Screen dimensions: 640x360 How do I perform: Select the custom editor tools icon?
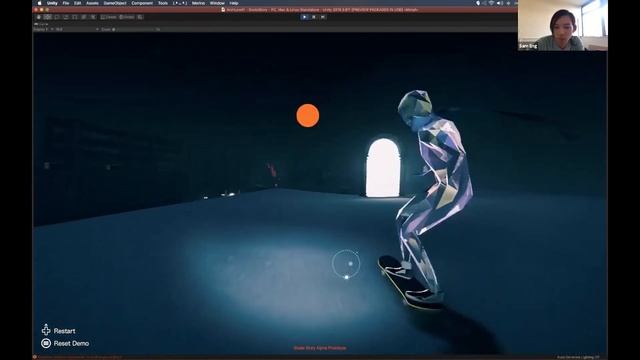93,17
